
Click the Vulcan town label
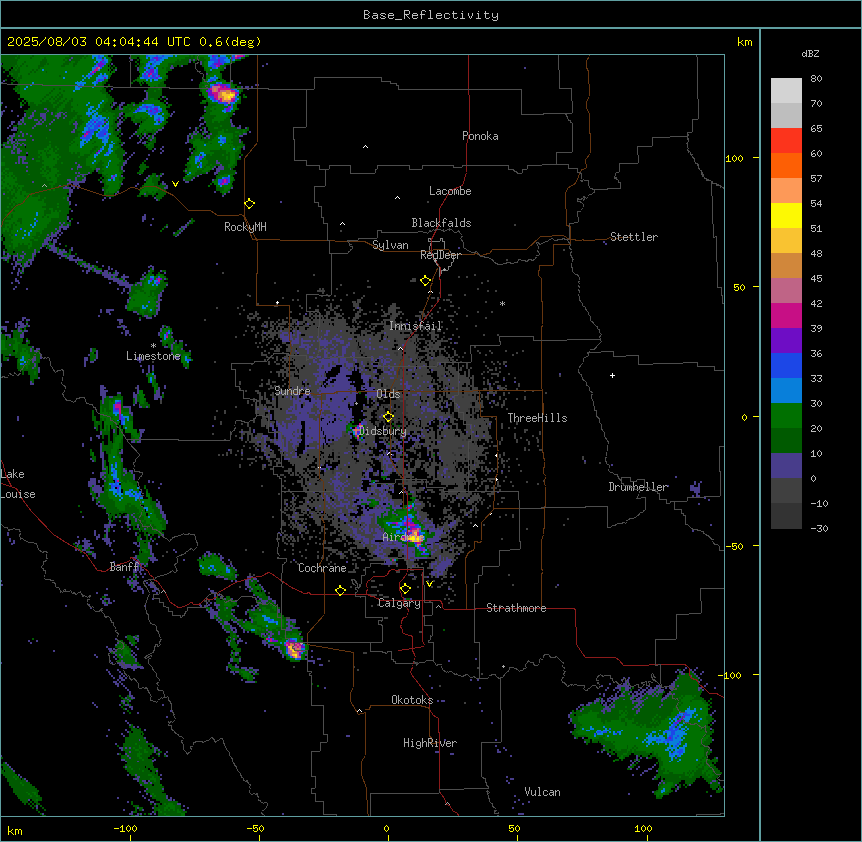pyautogui.click(x=542, y=792)
